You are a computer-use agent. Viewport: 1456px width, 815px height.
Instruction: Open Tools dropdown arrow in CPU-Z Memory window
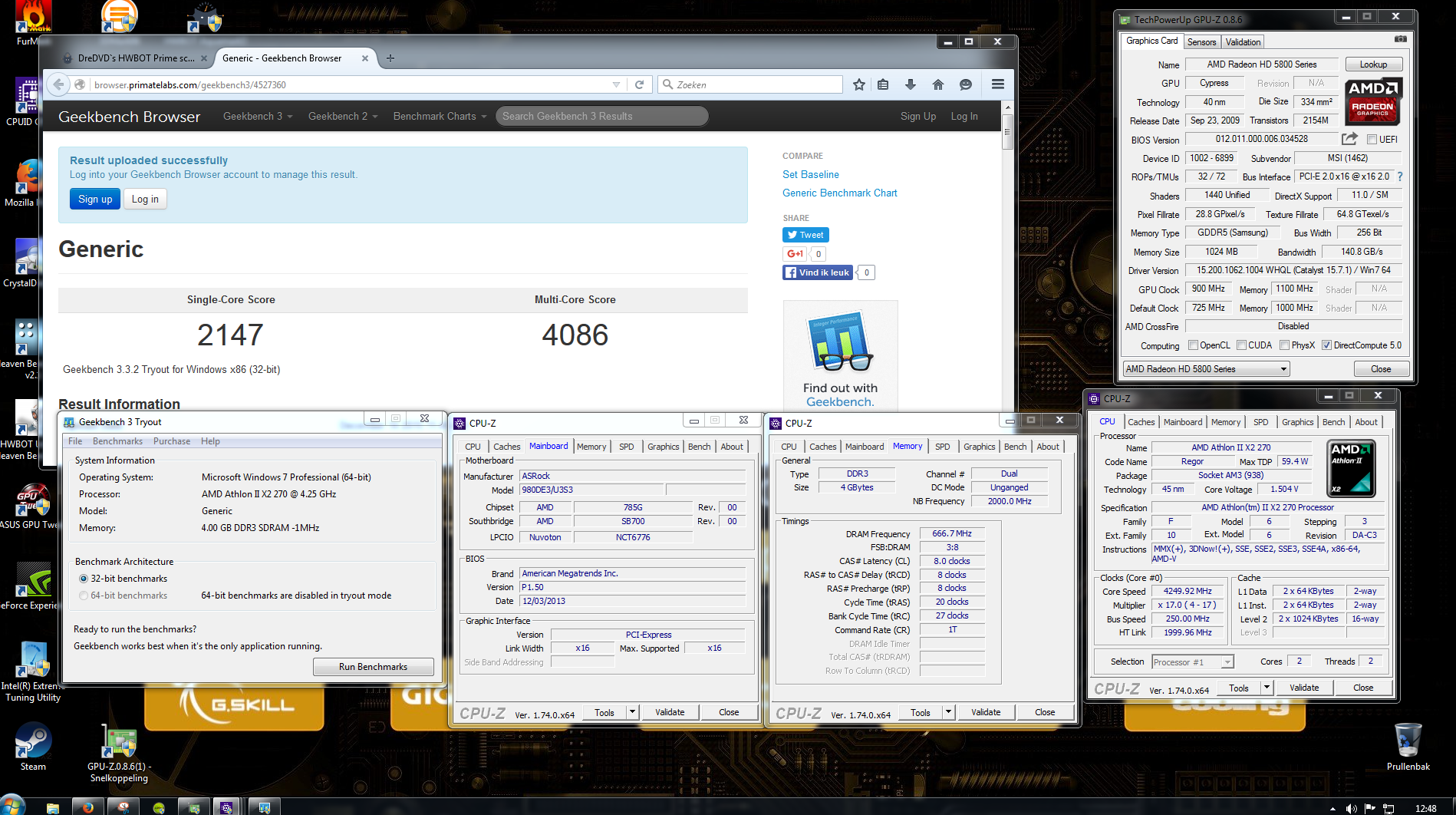click(948, 712)
